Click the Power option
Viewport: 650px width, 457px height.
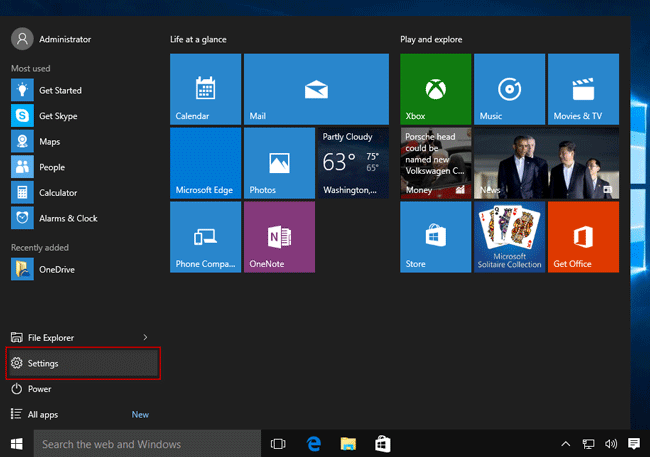point(83,389)
